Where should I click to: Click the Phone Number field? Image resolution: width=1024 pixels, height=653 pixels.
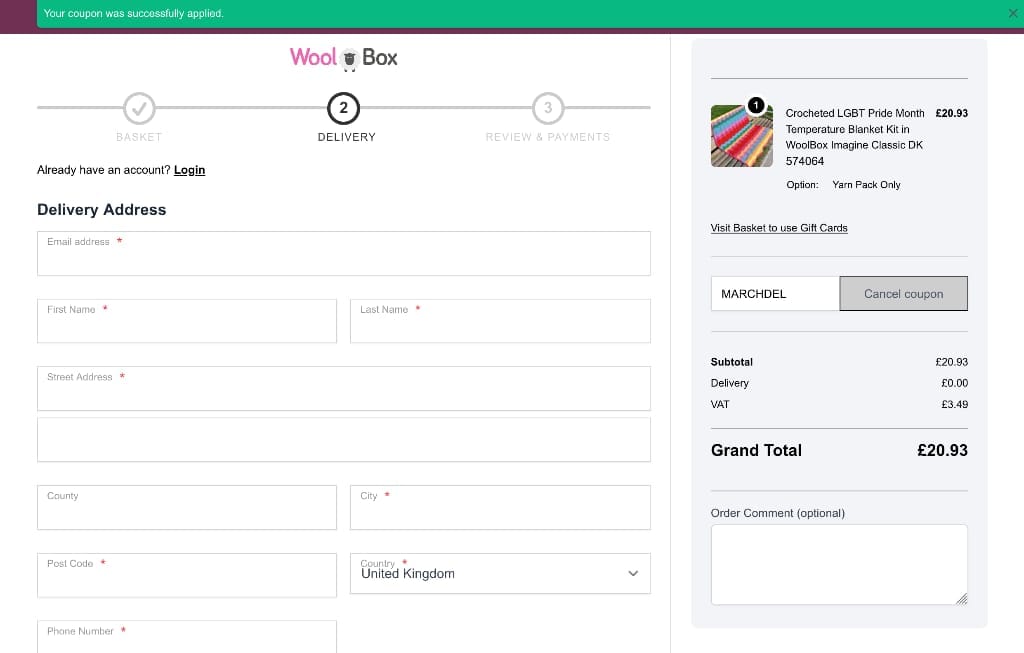[187, 637]
